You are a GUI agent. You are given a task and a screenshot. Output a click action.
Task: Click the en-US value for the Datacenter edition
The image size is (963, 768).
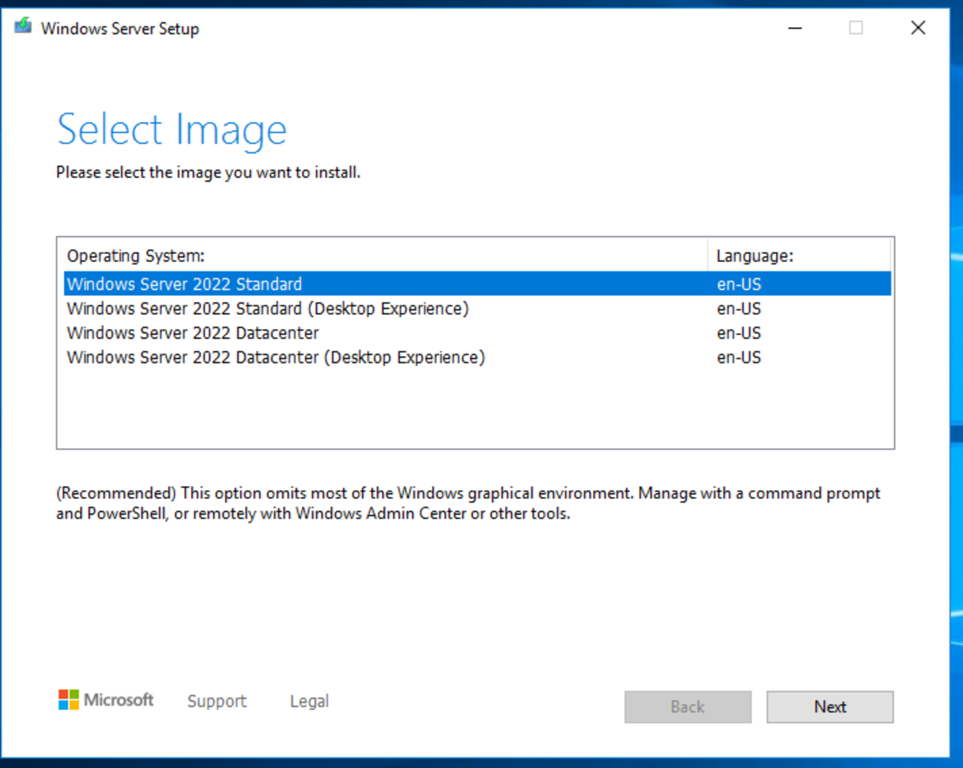pos(737,332)
